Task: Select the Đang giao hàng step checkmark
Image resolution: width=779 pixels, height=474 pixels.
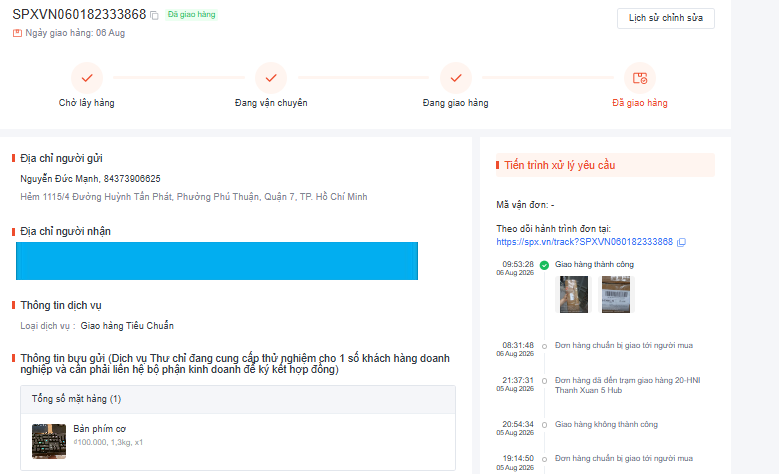Action: click(x=456, y=78)
